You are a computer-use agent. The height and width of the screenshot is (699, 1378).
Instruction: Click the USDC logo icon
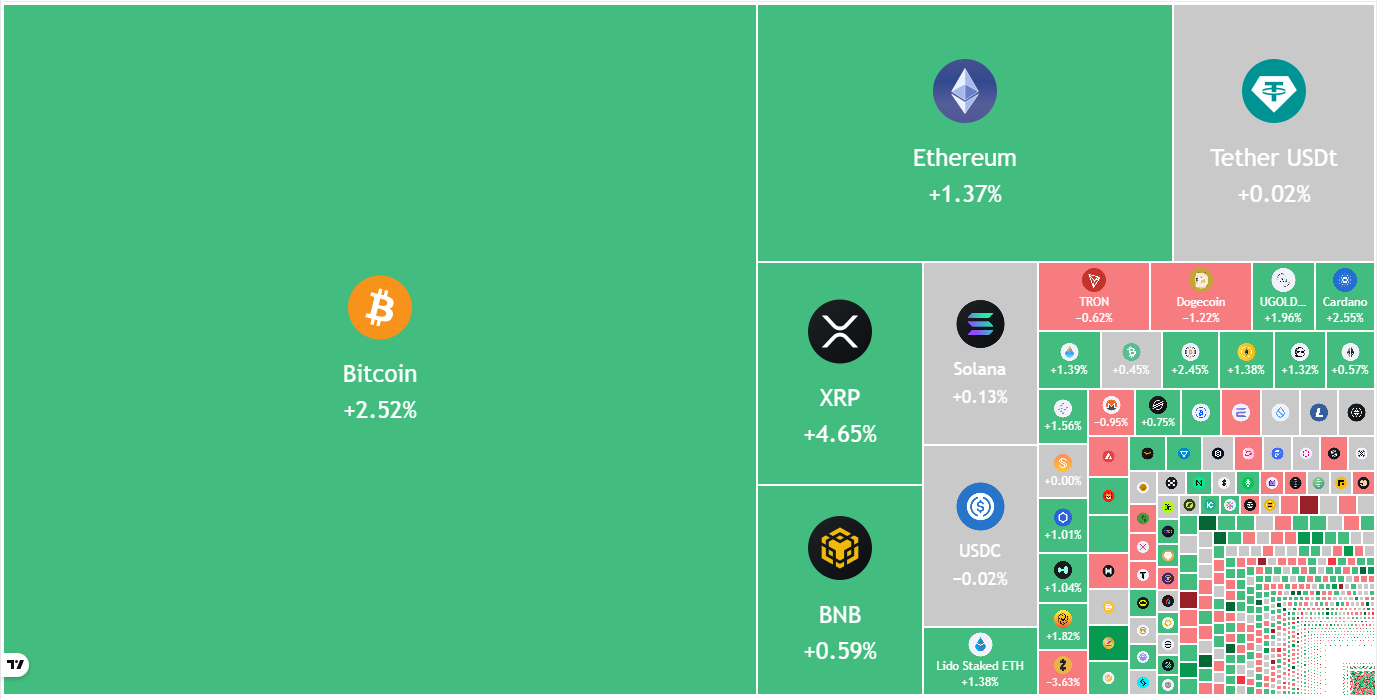(x=980, y=507)
